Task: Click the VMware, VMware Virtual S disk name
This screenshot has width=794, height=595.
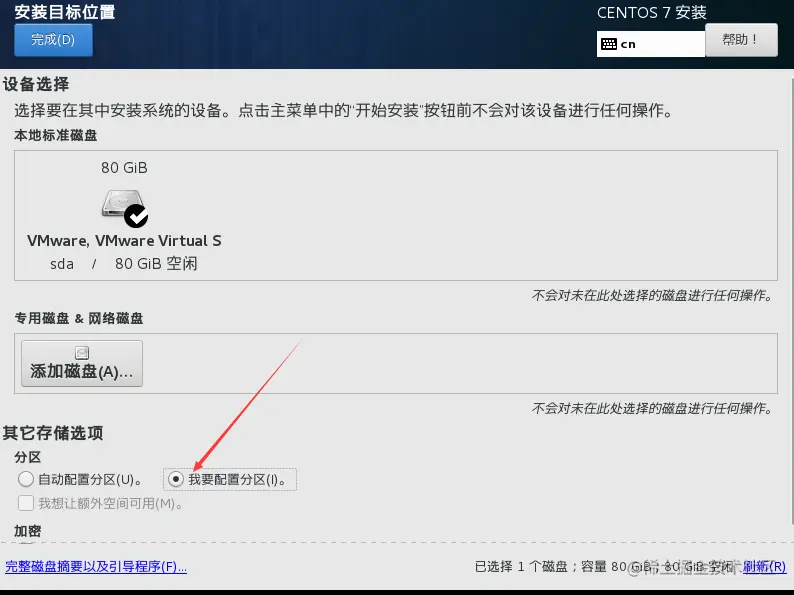Action: point(124,241)
